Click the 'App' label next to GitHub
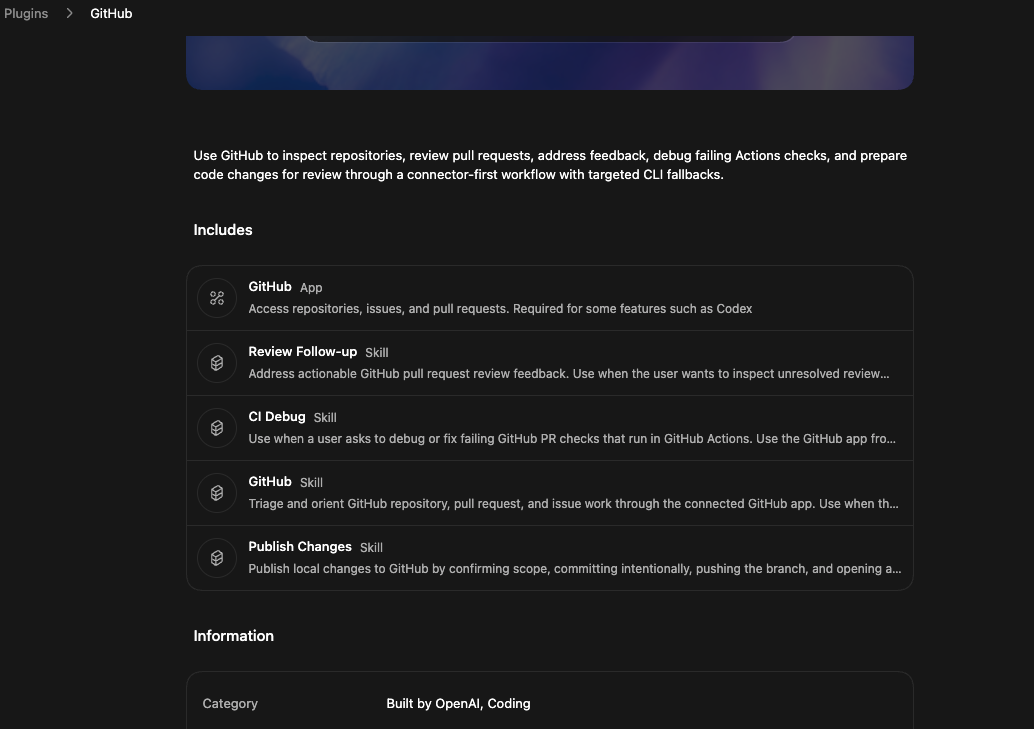This screenshot has width=1034, height=729. [x=311, y=288]
